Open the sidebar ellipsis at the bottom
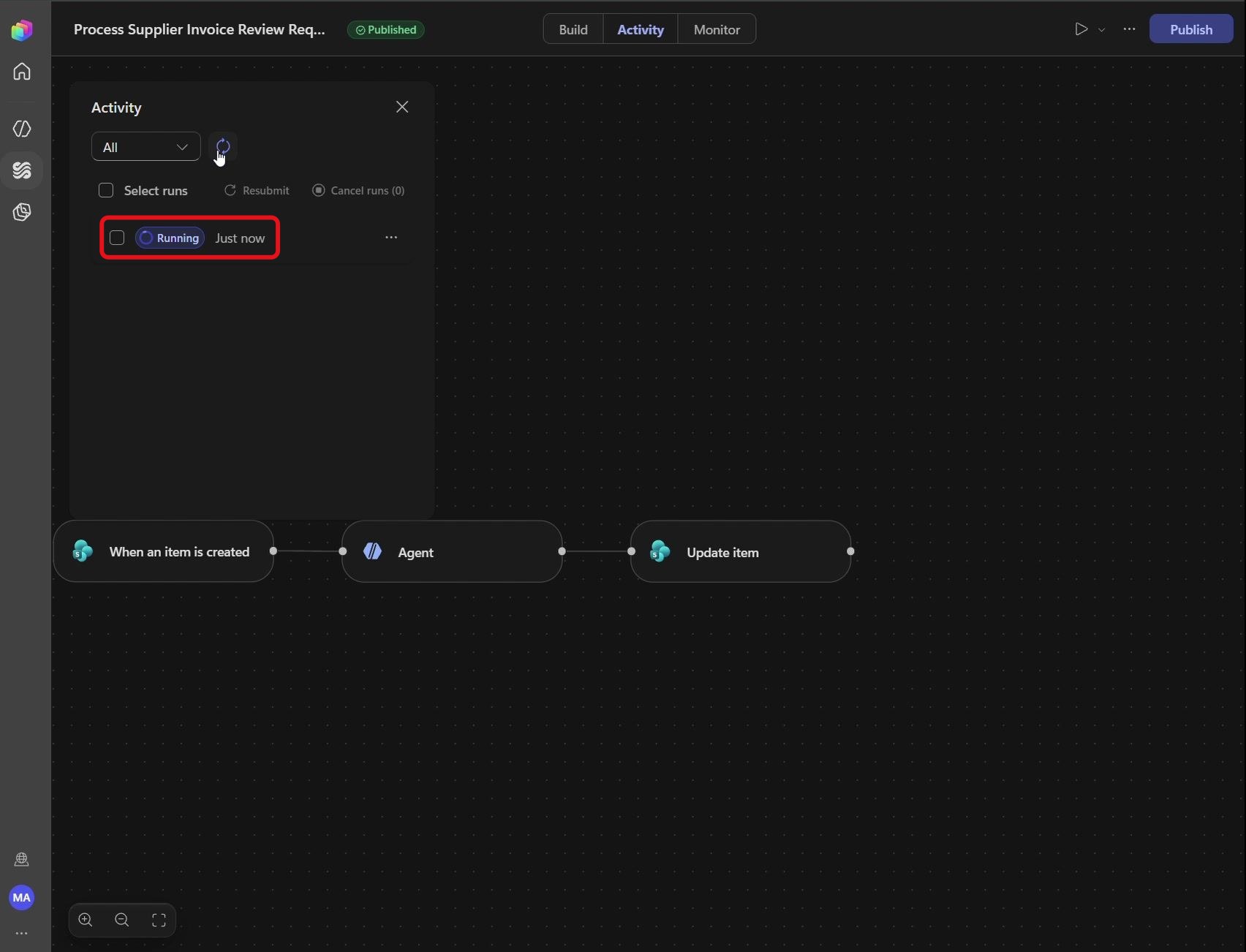 click(22, 934)
